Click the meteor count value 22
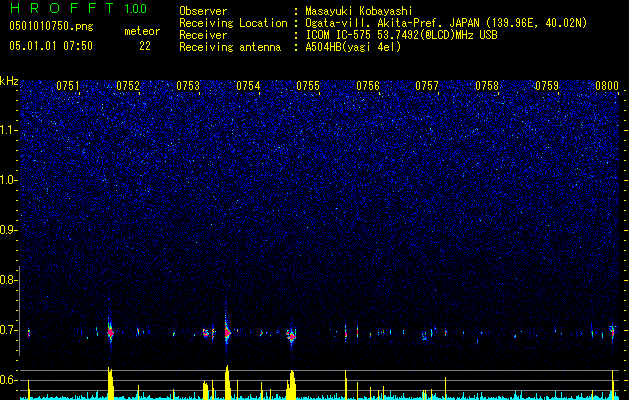This screenshot has height=400, width=629. click(x=145, y=46)
